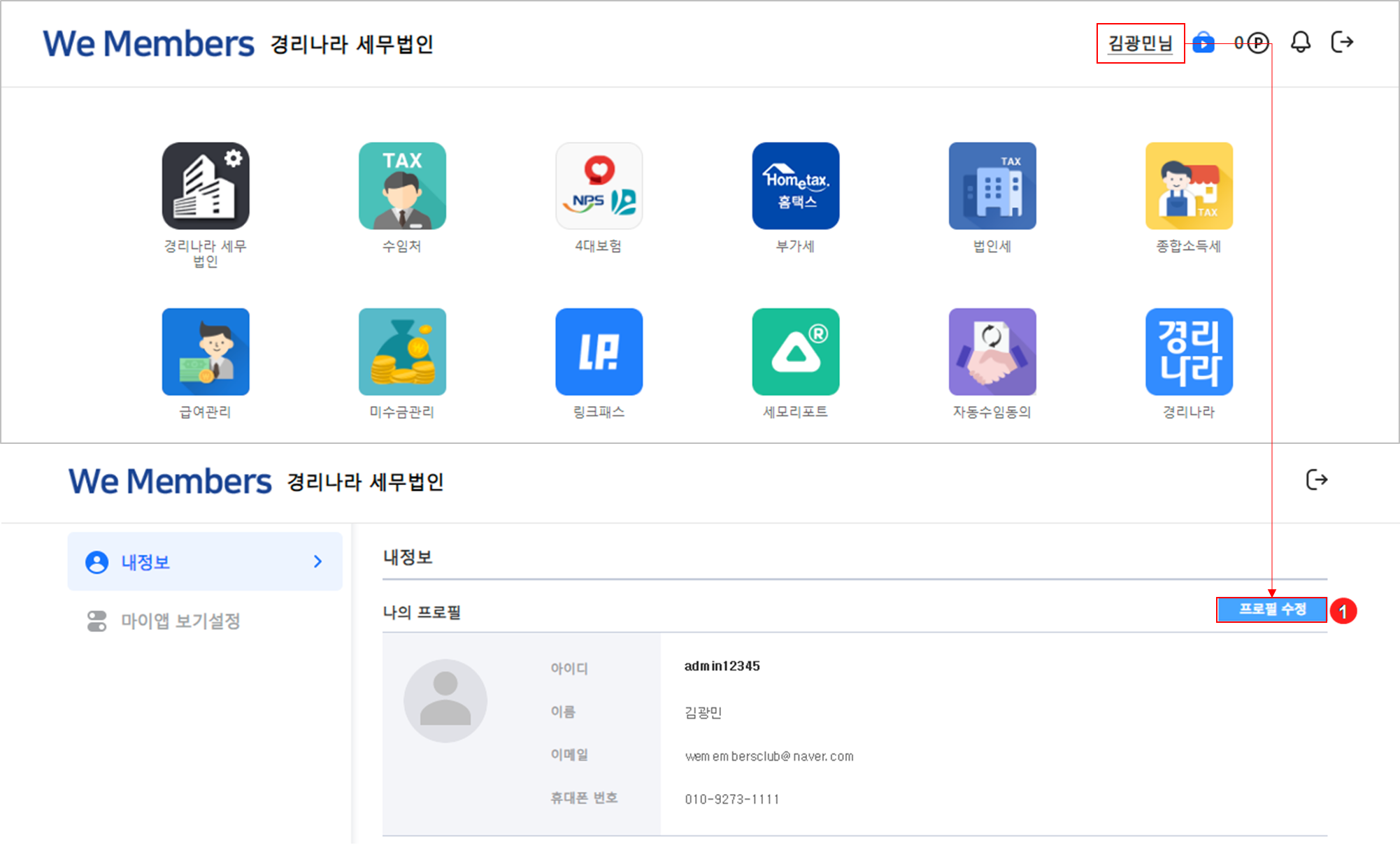This screenshot has height=850, width=1400.
Task: Open 경리나라 세무법인 company settings icon
Action: pos(206,186)
